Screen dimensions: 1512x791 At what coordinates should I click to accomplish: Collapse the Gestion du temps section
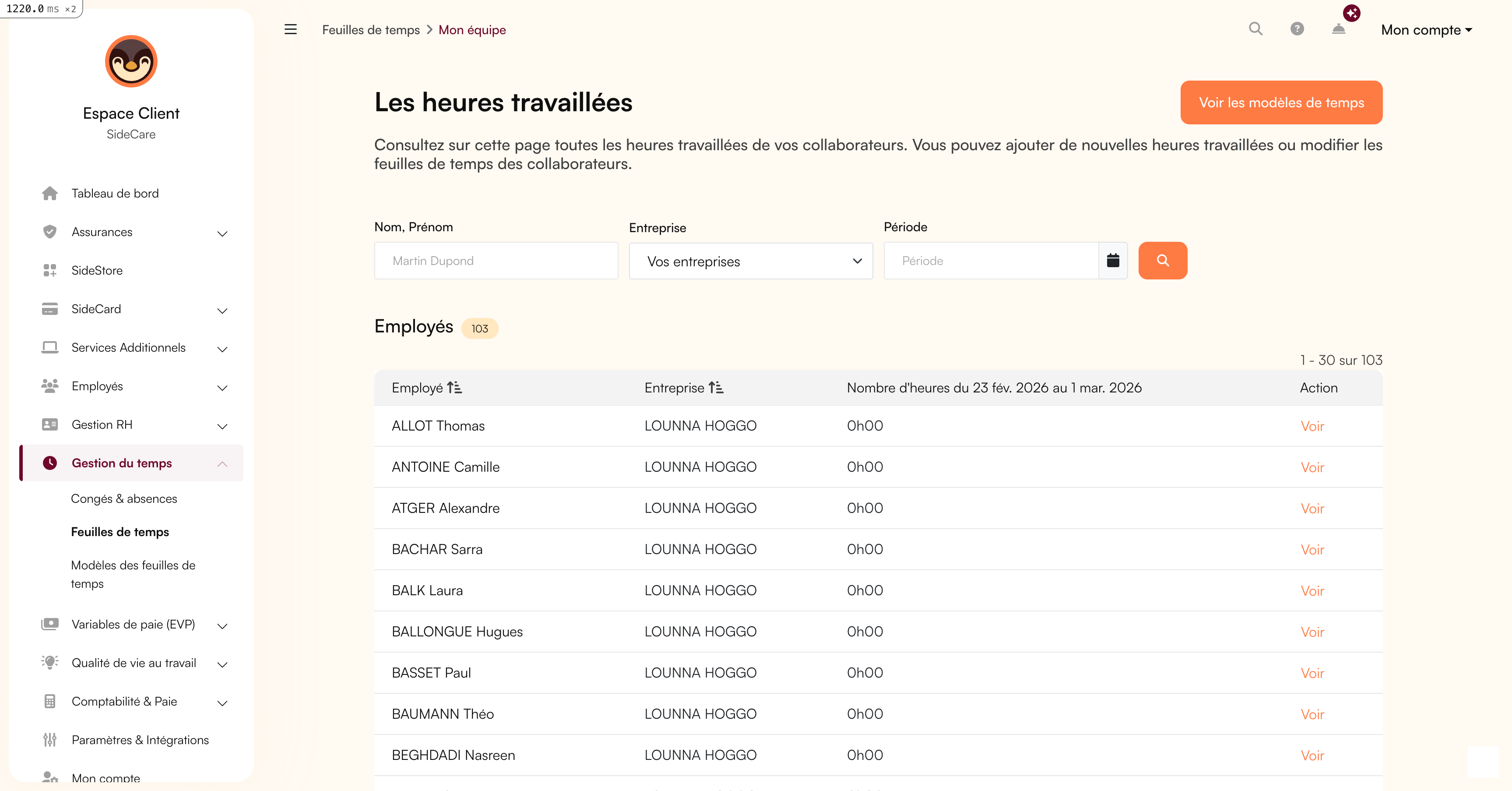point(222,464)
